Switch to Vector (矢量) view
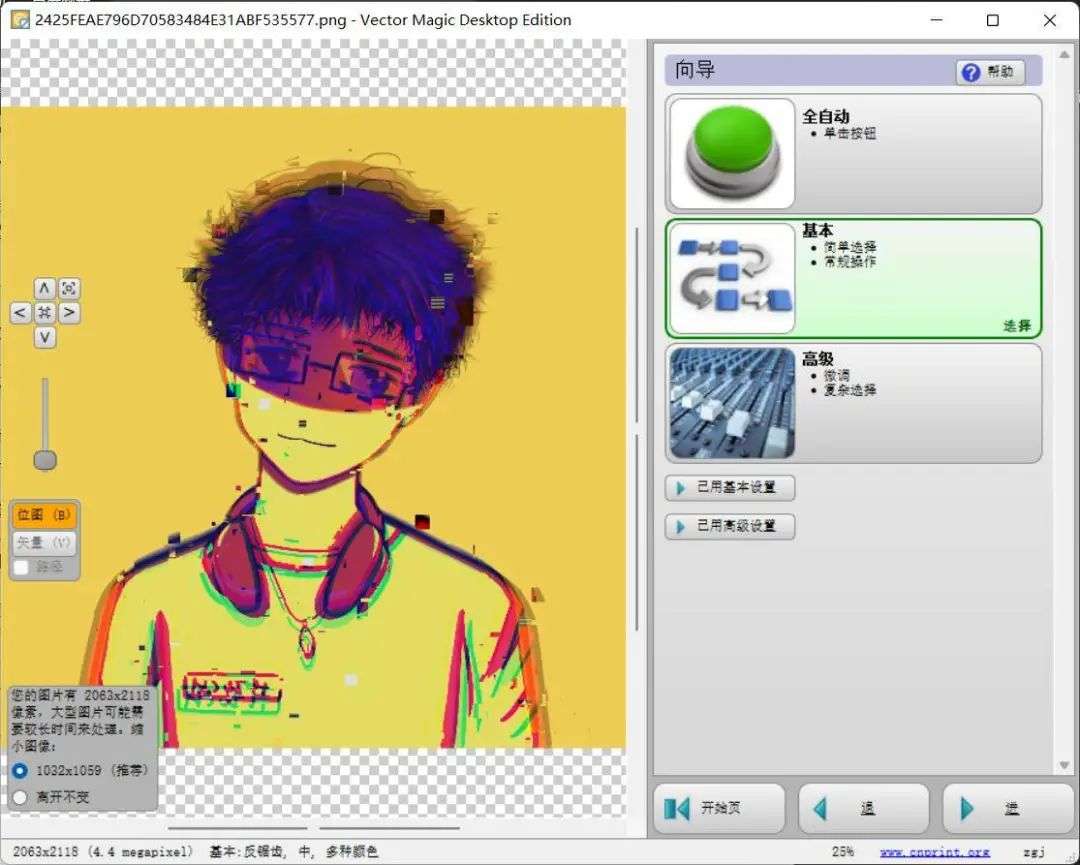 click(44, 542)
